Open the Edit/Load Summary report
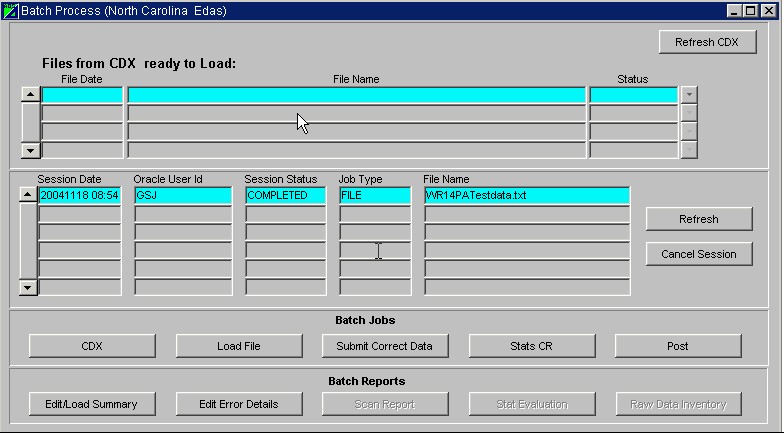This screenshot has height=433, width=784. (x=92, y=404)
